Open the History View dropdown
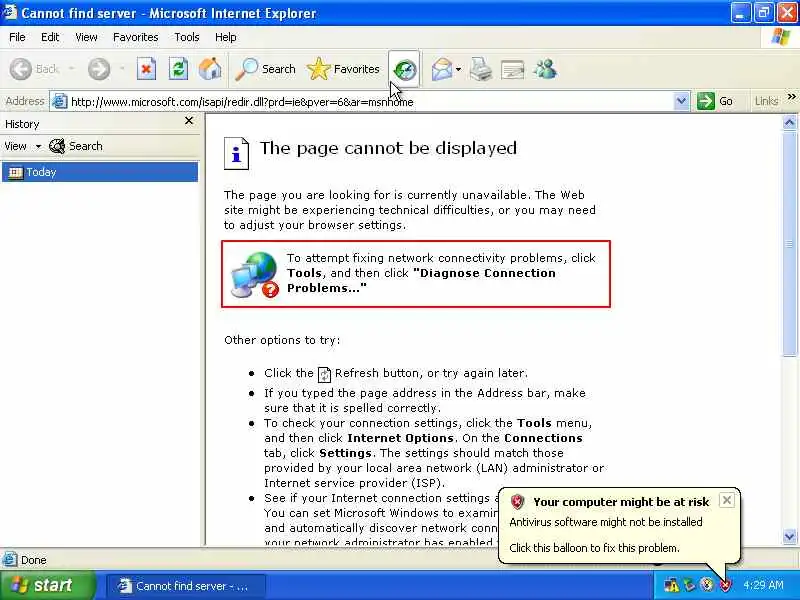 coord(22,146)
